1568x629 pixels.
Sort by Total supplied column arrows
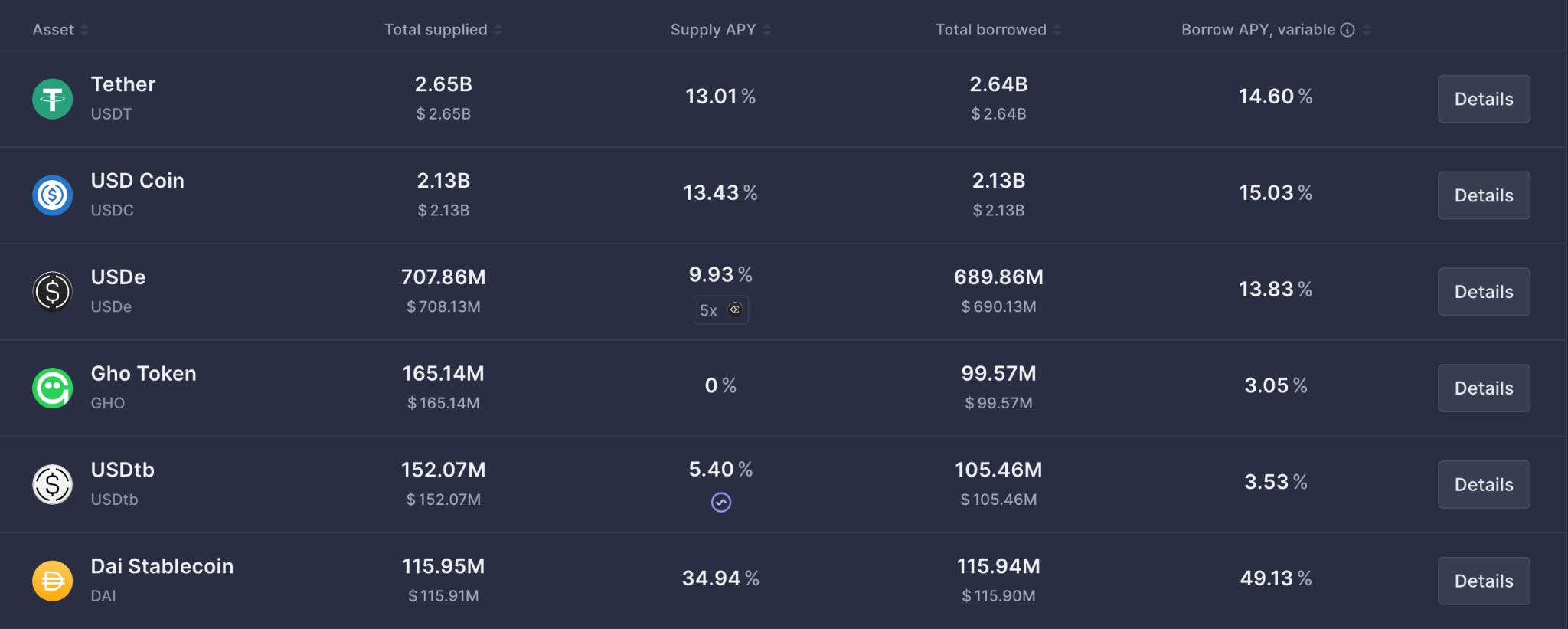(498, 30)
